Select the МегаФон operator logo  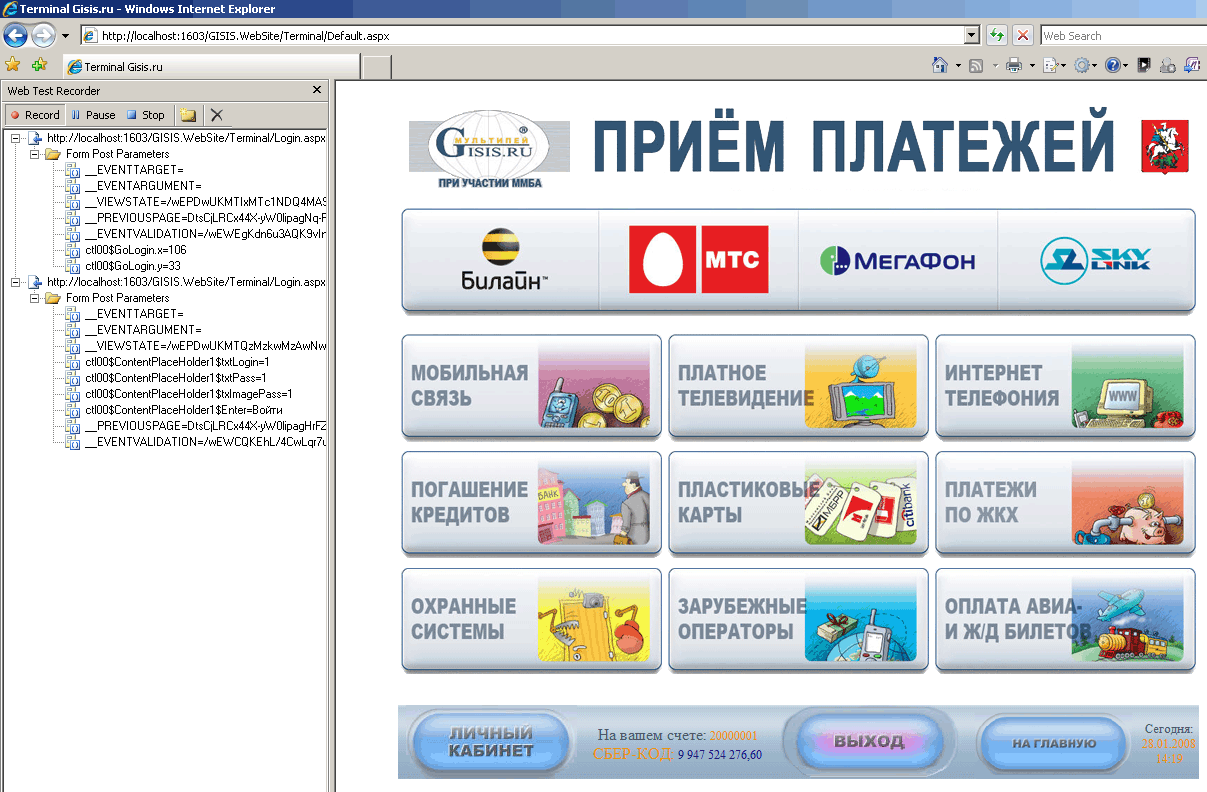point(898,261)
